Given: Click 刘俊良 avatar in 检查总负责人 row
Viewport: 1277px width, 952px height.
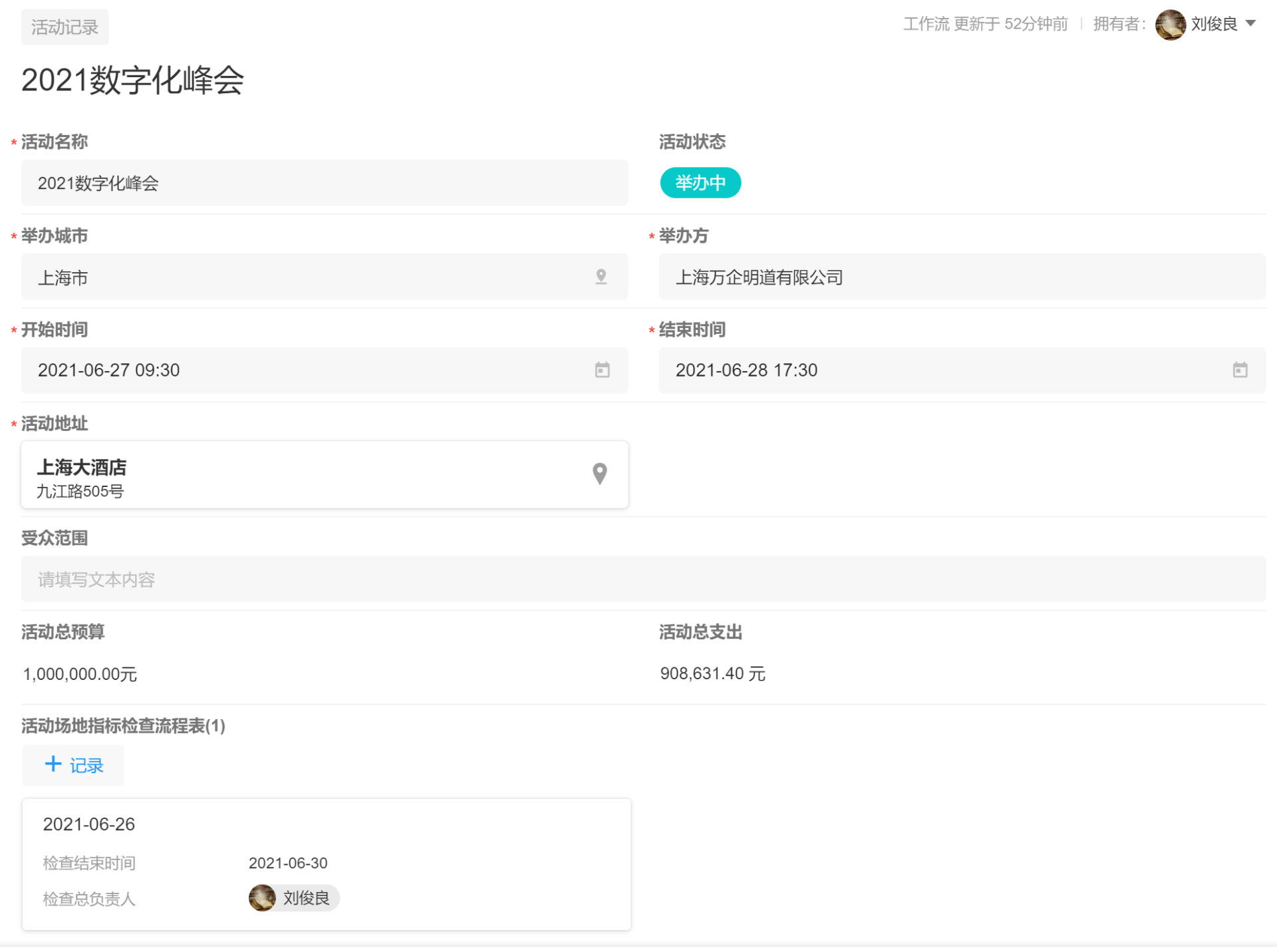Looking at the screenshot, I should [262, 898].
